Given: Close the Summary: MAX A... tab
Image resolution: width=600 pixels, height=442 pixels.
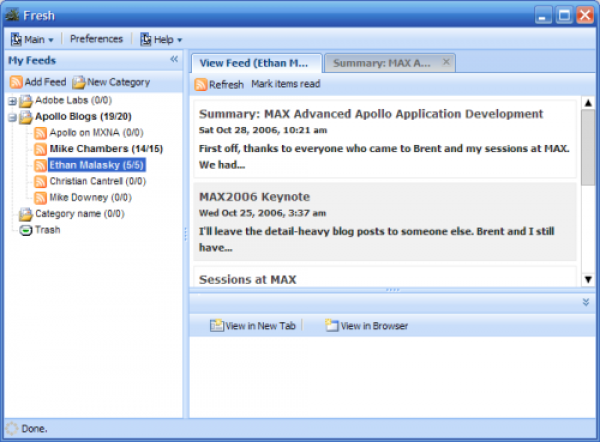Looking at the screenshot, I should coord(446,62).
